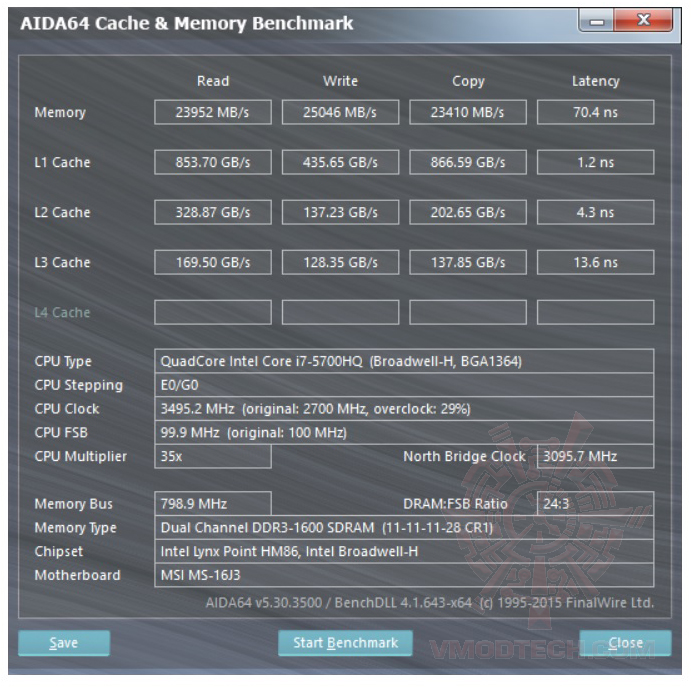Click the Latency column header
The height and width of the screenshot is (687, 692).
(x=595, y=82)
